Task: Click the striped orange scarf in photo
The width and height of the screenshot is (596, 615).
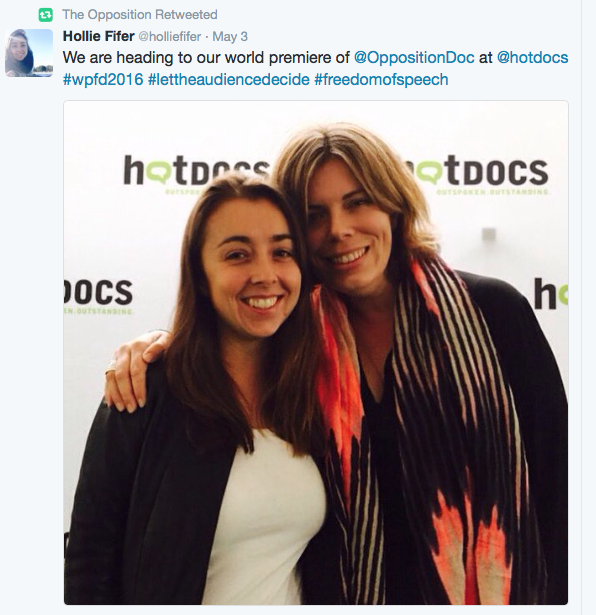Action: pyautogui.click(x=423, y=431)
